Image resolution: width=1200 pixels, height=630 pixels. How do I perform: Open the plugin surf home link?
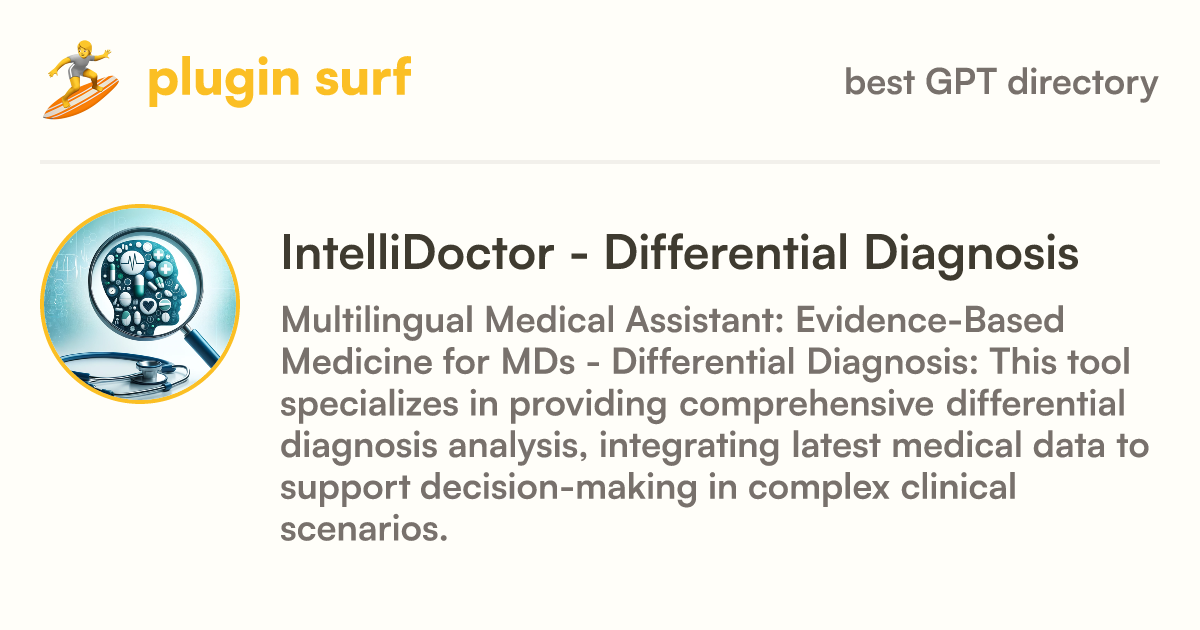[x=279, y=80]
